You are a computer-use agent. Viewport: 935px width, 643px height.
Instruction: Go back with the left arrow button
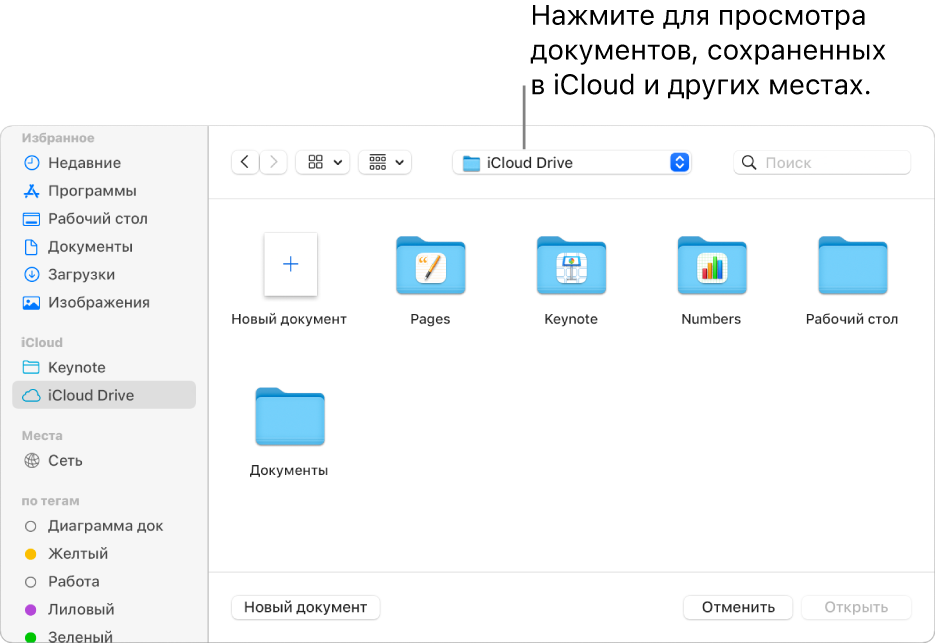pos(245,162)
